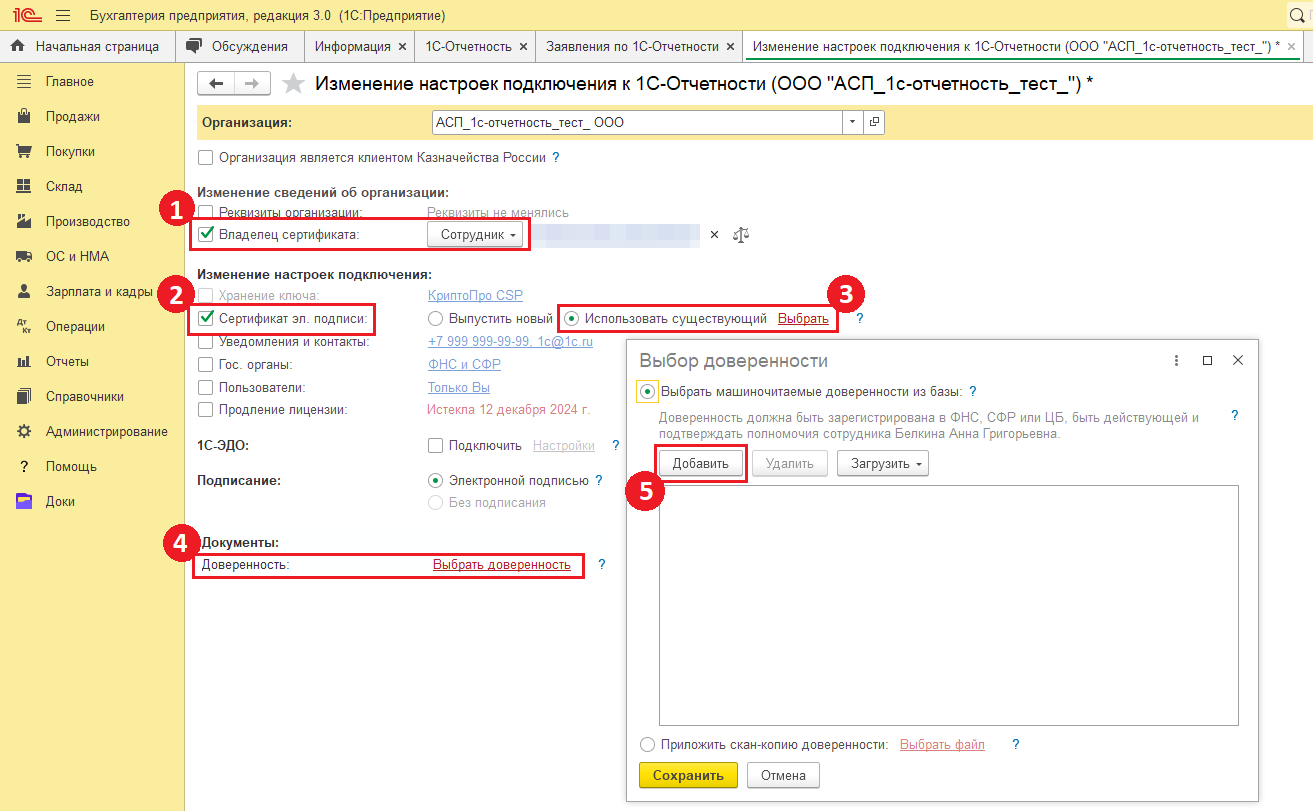Viewport: 1313px width, 811px height.
Task: Open the ФНС и СФР link
Action: coord(464,365)
